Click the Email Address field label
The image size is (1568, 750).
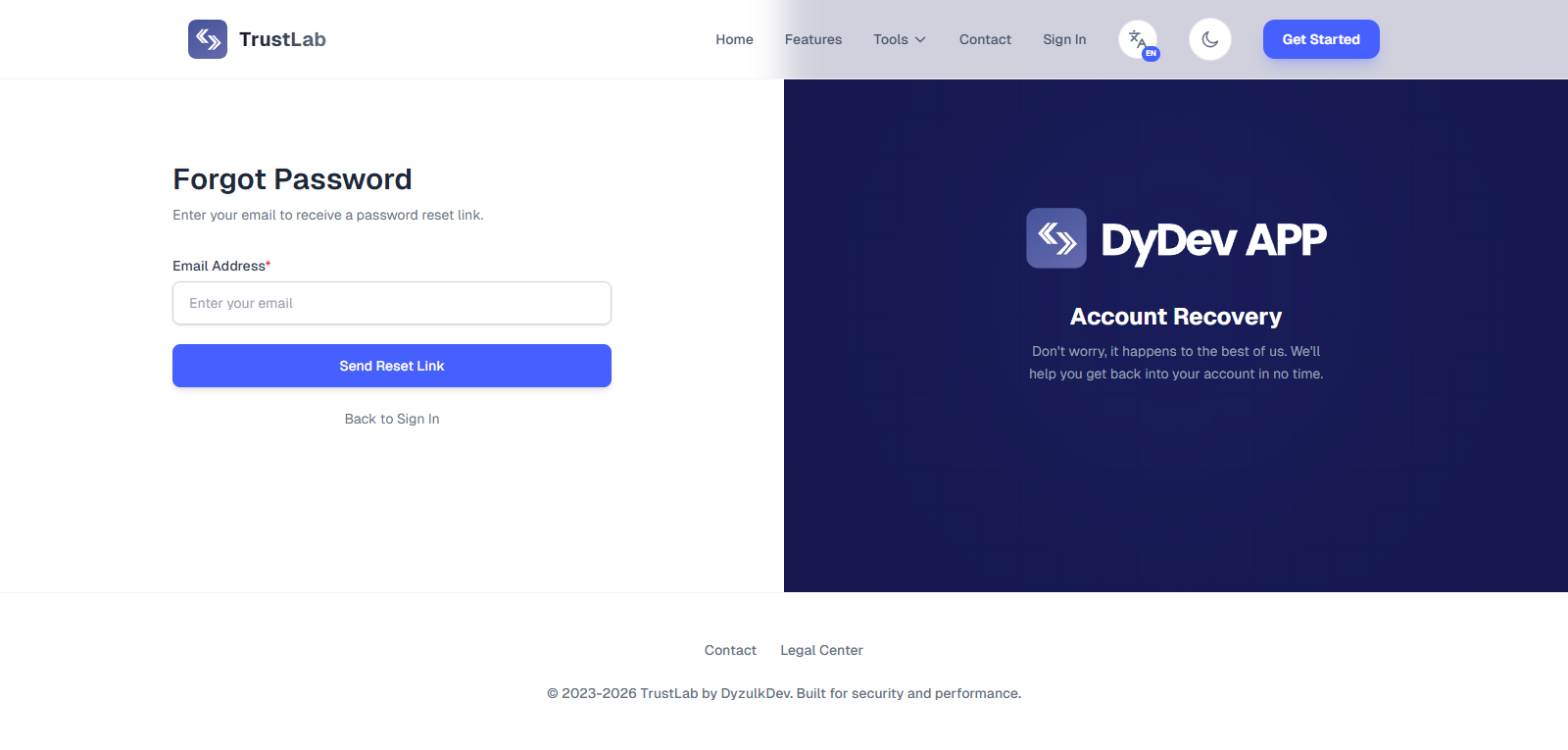[x=220, y=266]
